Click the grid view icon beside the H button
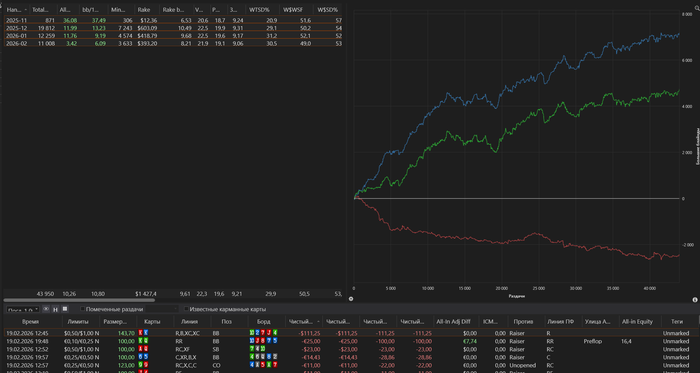The image size is (700, 373). click(65, 309)
